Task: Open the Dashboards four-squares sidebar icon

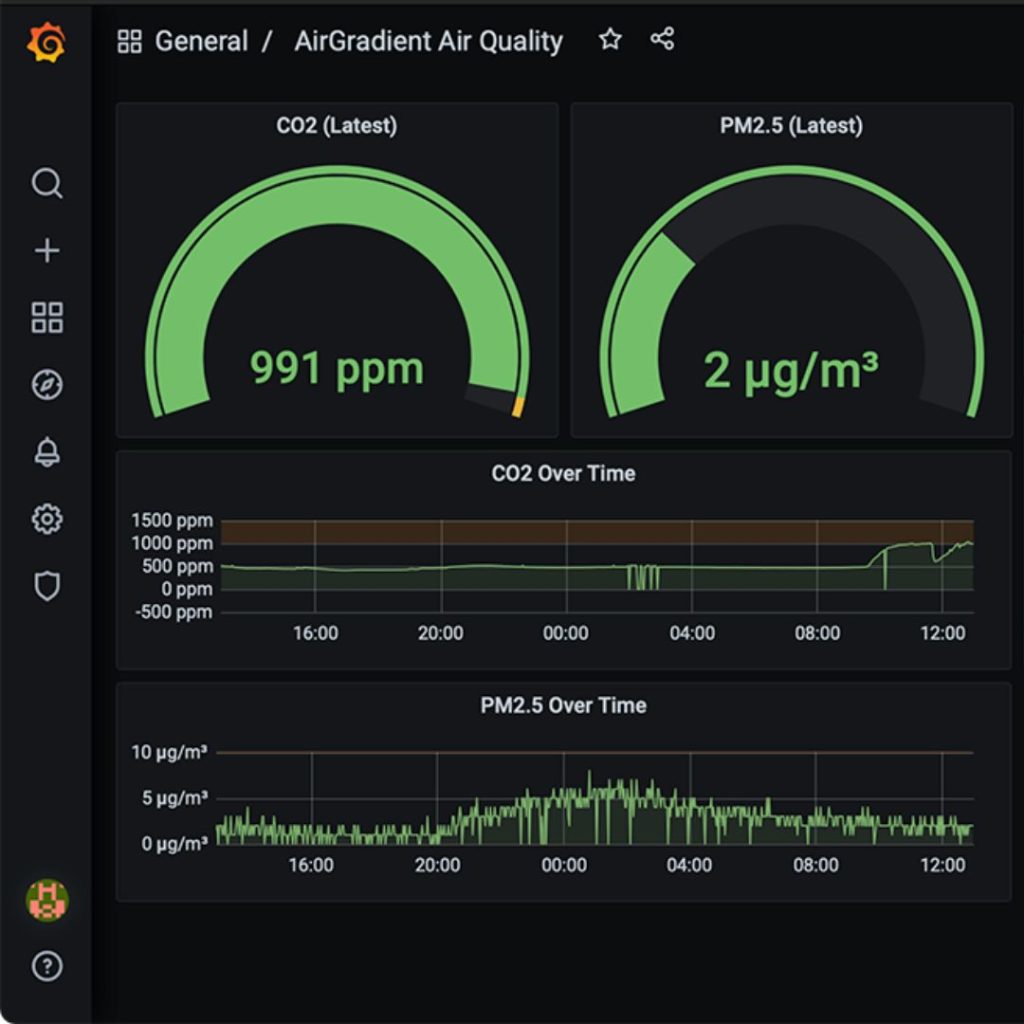Action: [47, 318]
